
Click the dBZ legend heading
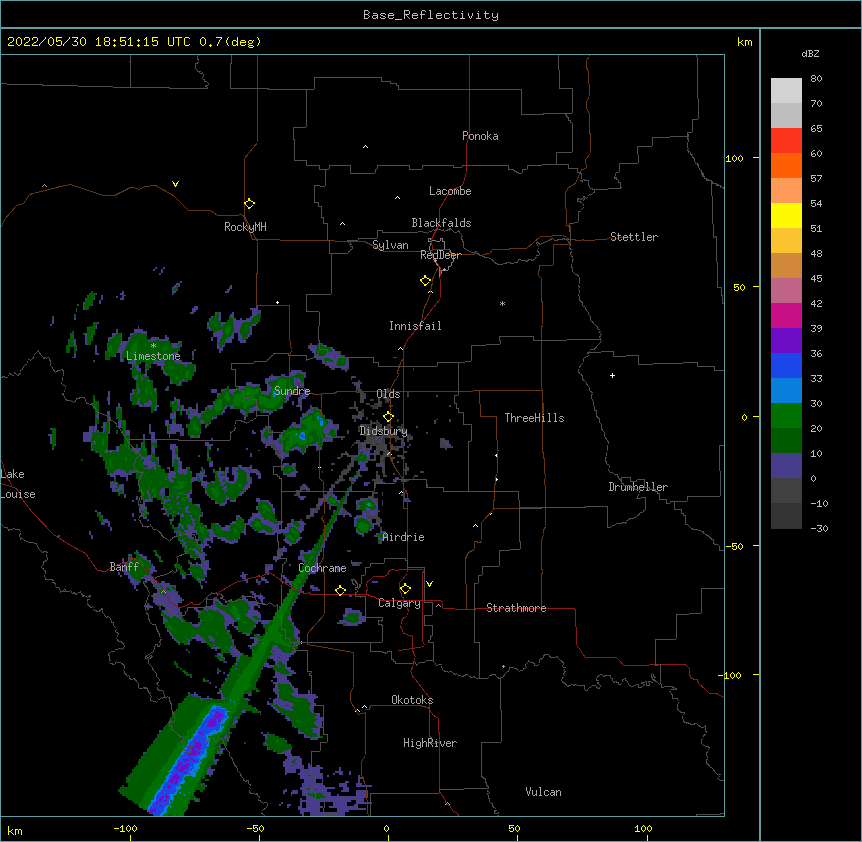click(810, 54)
